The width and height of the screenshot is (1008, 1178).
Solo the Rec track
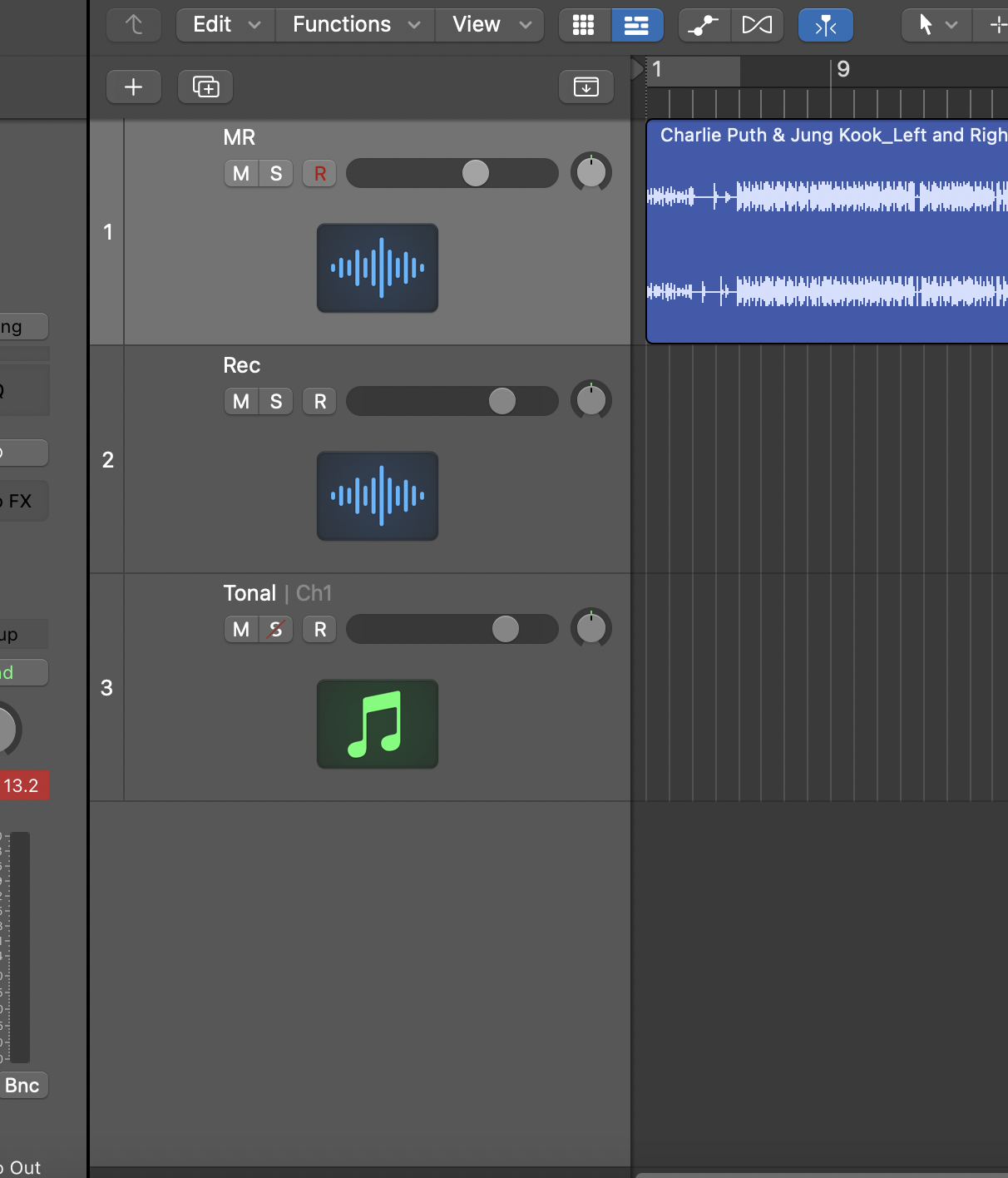click(276, 402)
